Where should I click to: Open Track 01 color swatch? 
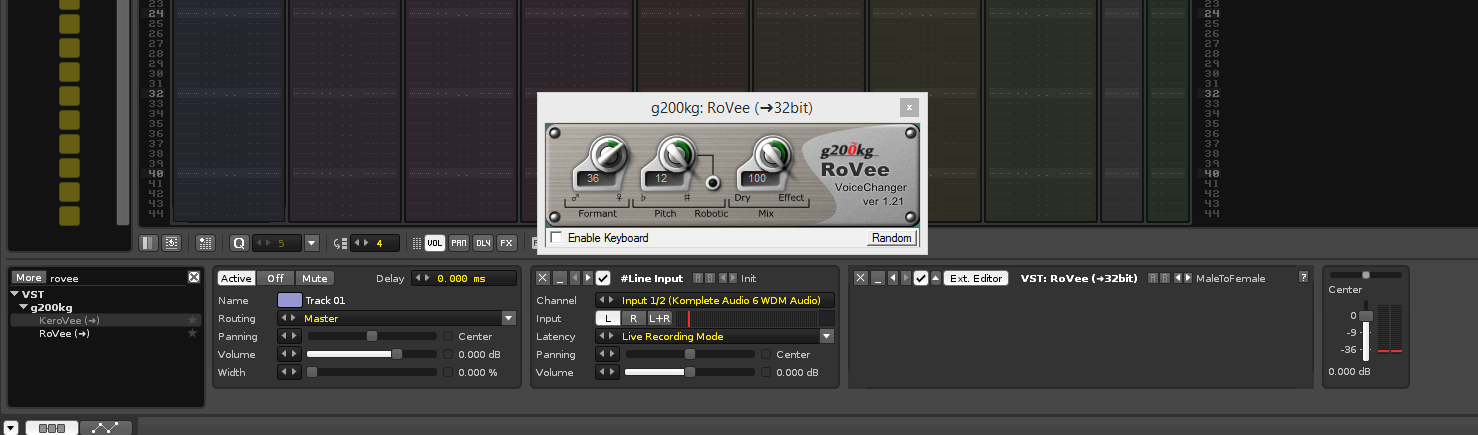(289, 300)
